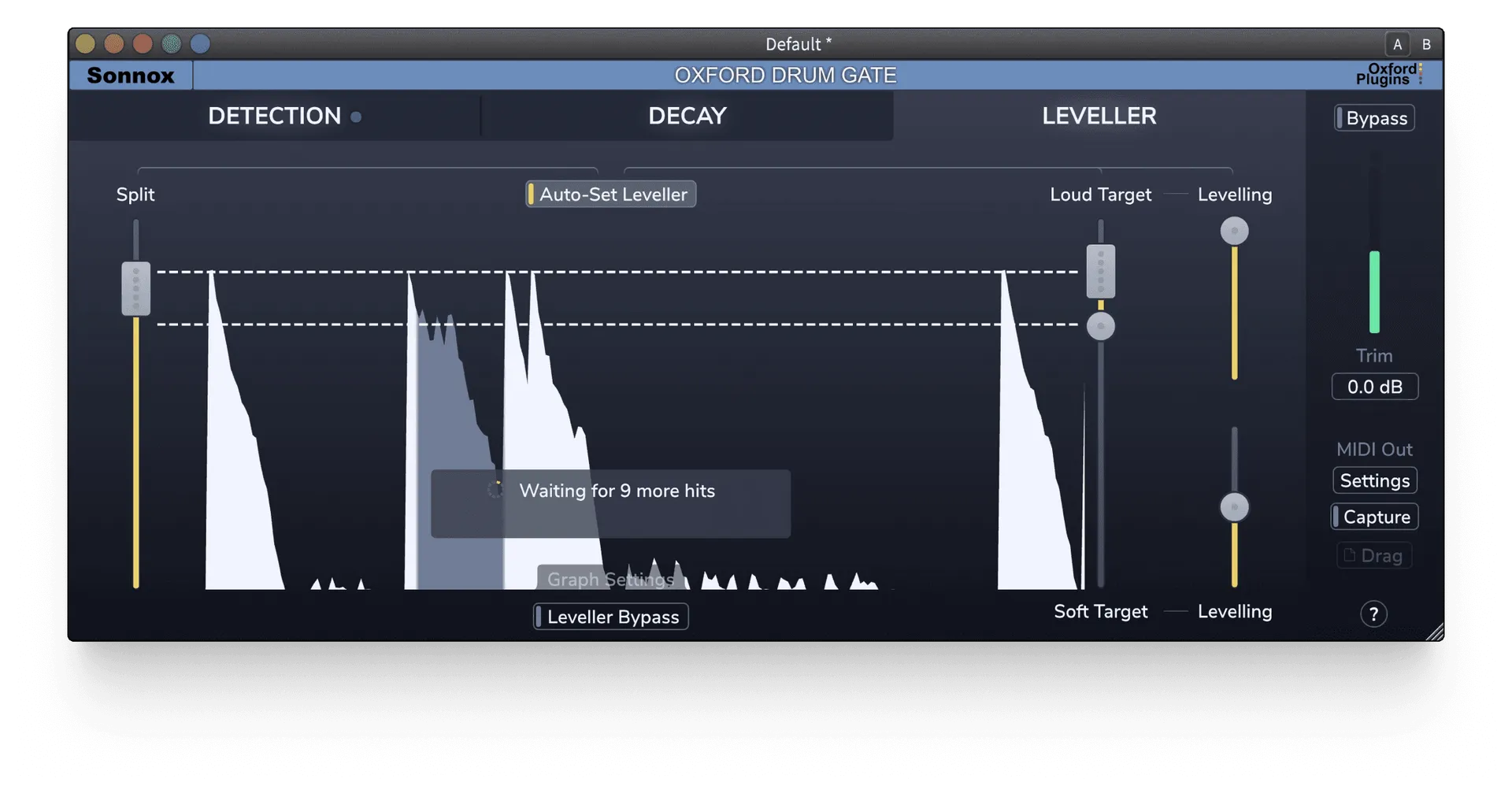The height and width of the screenshot is (797, 1512).
Task: Open MIDI Out Settings
Action: (1375, 480)
